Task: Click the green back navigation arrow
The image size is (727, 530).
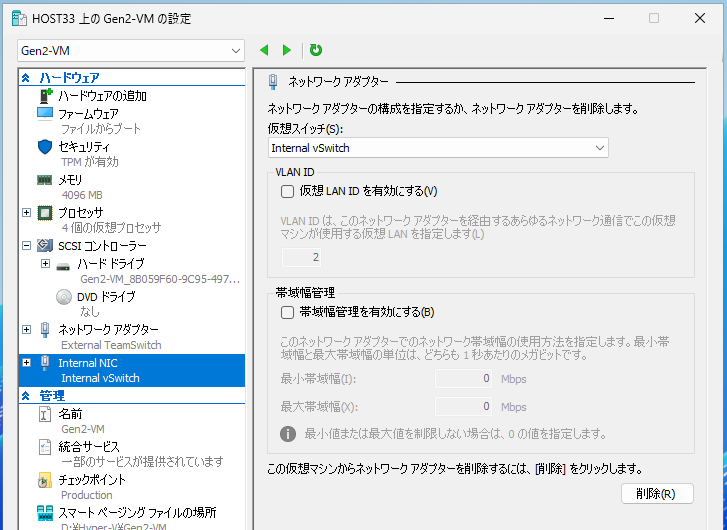Action: 265,50
